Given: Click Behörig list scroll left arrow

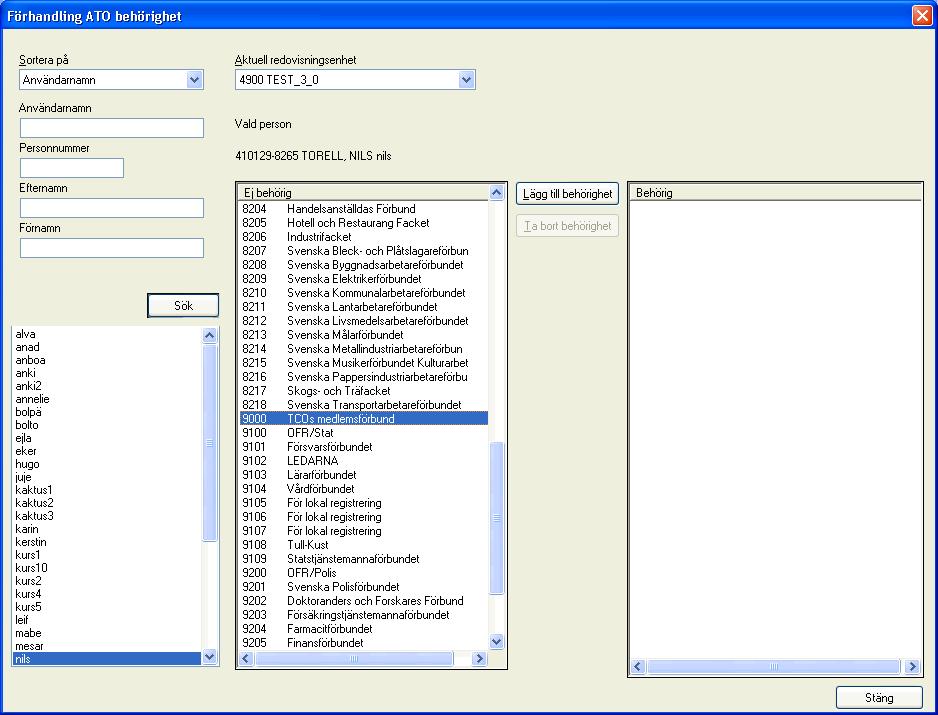Looking at the screenshot, I should pos(638,666).
